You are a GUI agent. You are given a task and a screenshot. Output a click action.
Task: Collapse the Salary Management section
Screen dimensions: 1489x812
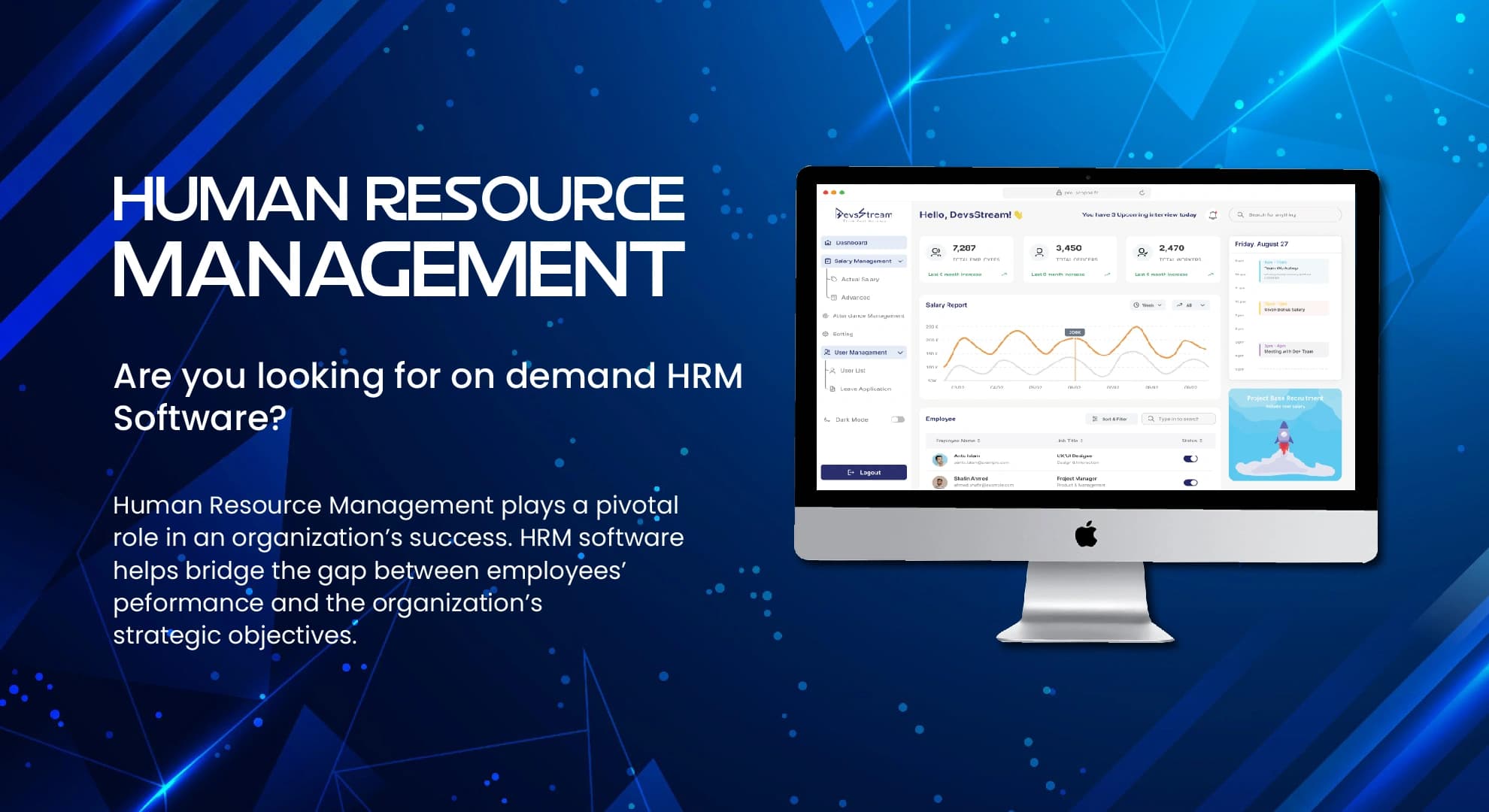pyautogui.click(x=900, y=261)
